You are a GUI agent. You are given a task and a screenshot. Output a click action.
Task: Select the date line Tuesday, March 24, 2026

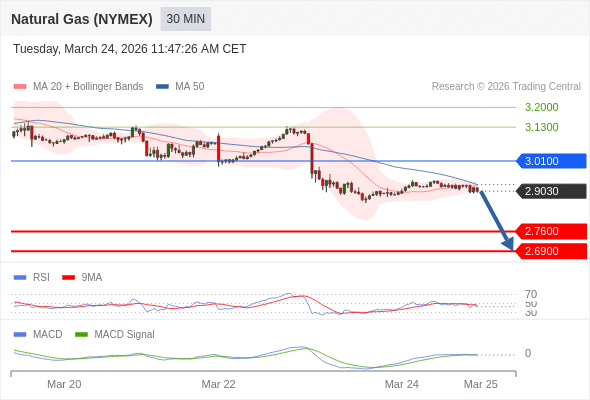(130, 49)
